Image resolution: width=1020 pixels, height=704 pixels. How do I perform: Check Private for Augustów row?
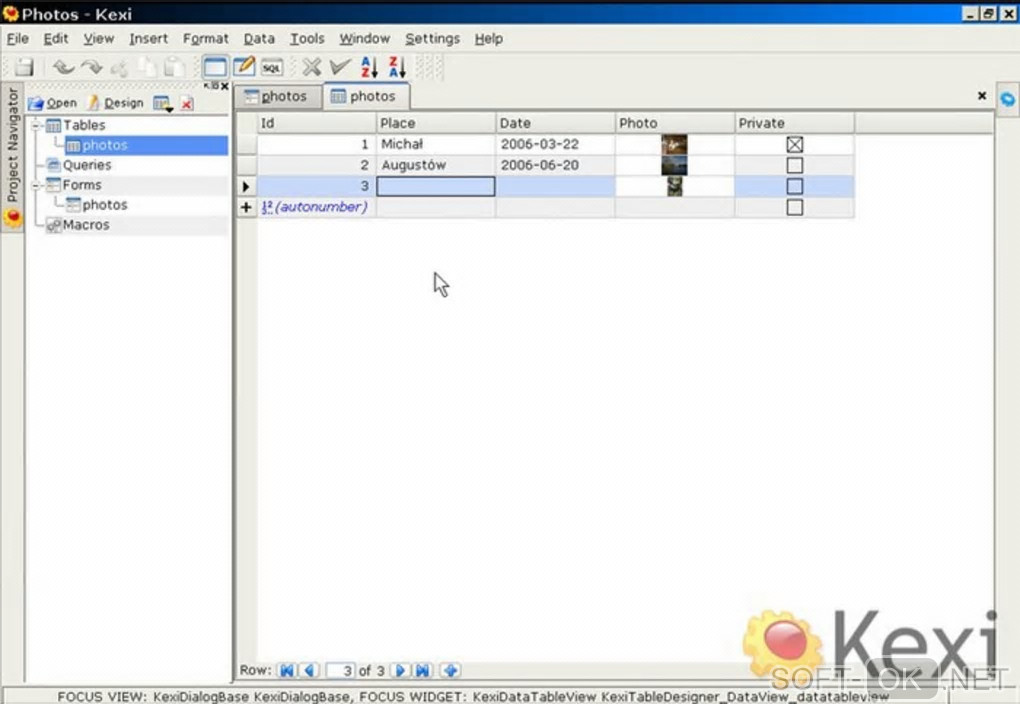pyautogui.click(x=794, y=165)
